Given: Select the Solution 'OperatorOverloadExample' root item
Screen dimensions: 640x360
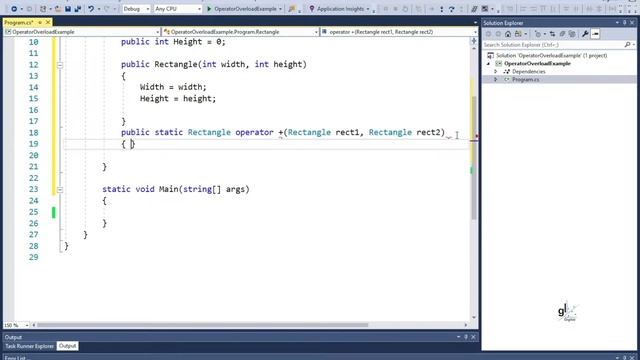Looking at the screenshot, I should [551, 56].
